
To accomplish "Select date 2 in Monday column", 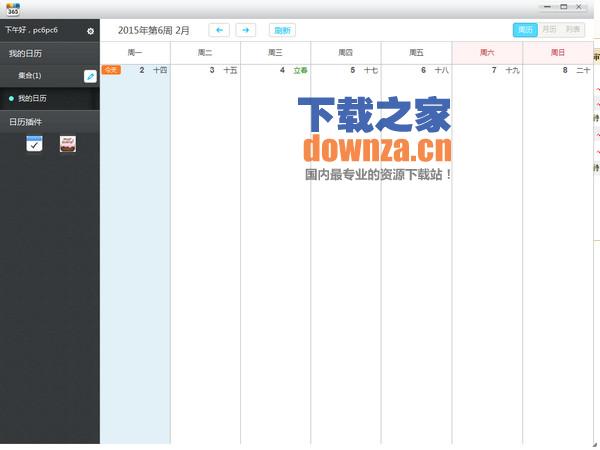I will click(142, 70).
